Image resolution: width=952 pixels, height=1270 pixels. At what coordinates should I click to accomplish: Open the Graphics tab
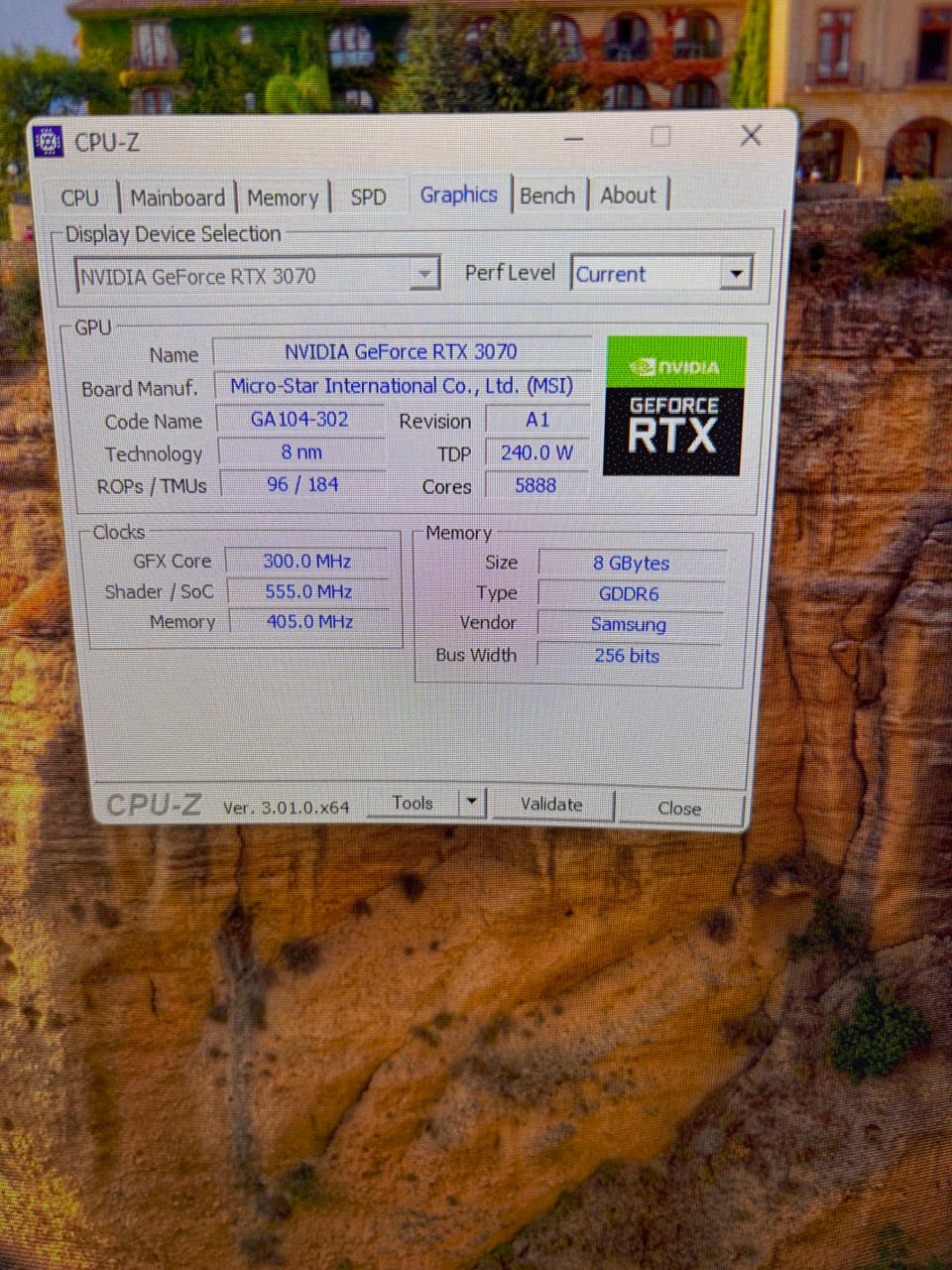tap(458, 194)
